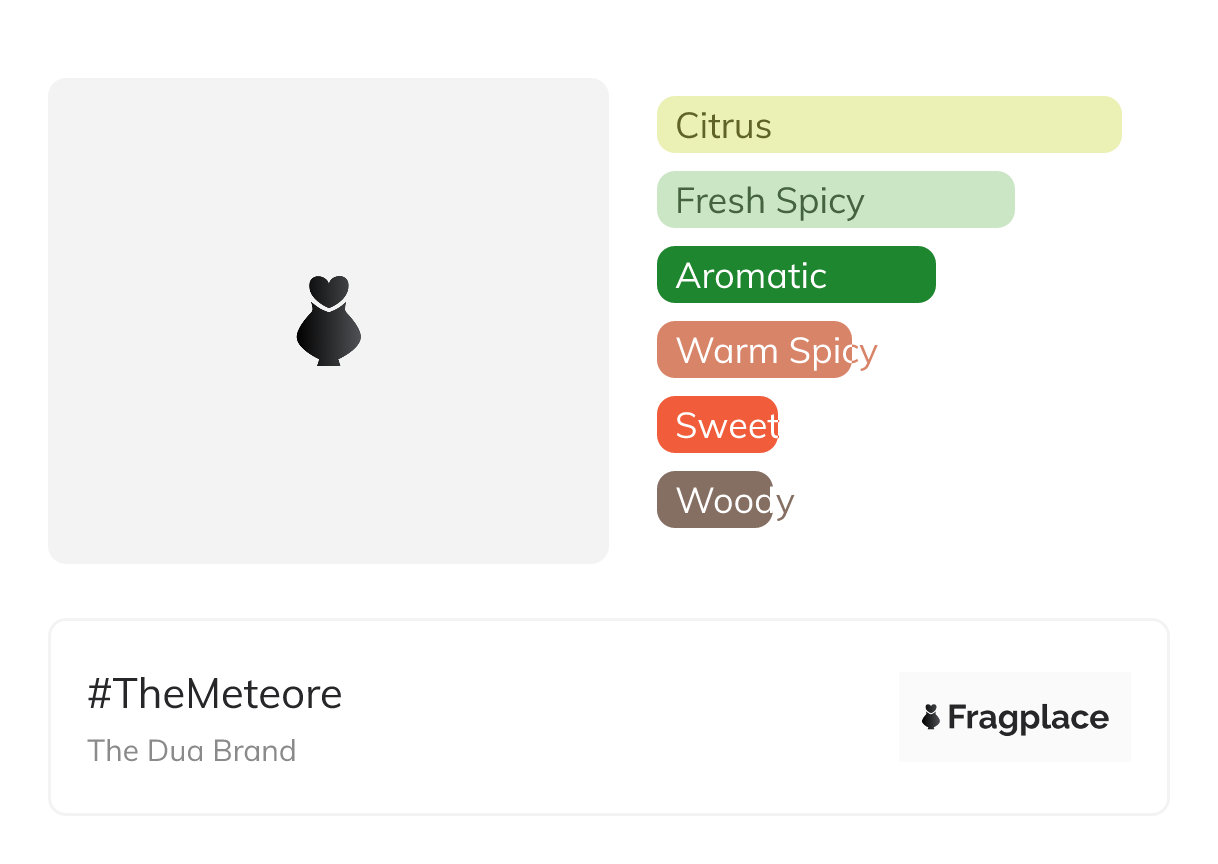Click the "Fresh Spicy" label text
1218x864 pixels.
770,201
